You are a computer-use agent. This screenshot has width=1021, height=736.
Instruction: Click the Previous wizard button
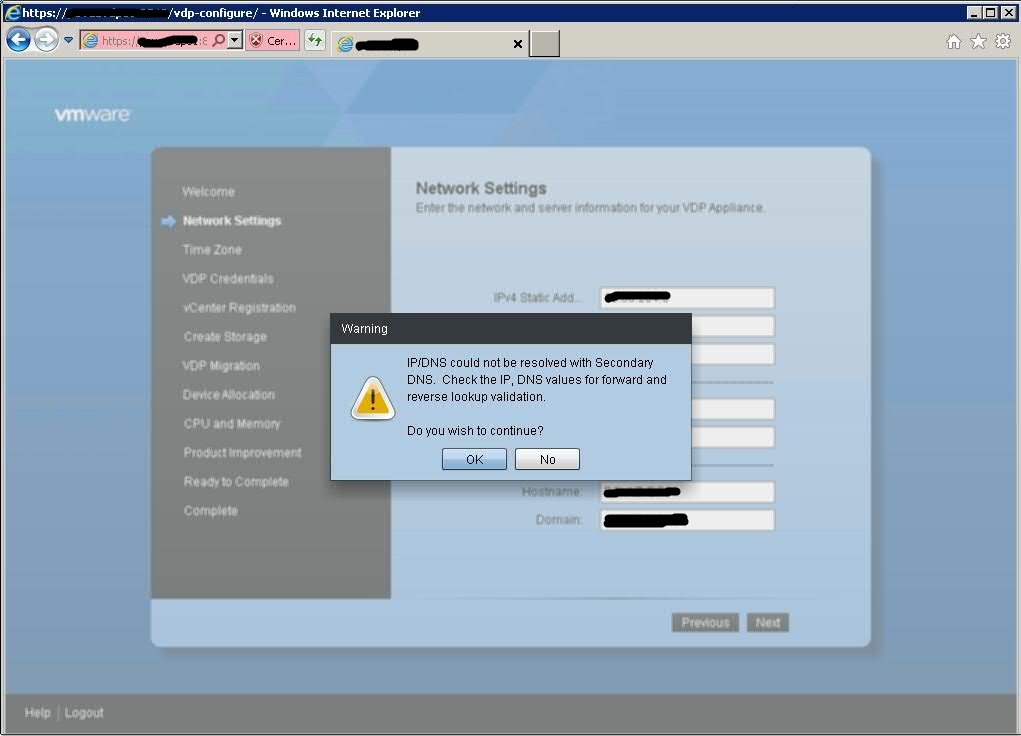(705, 623)
